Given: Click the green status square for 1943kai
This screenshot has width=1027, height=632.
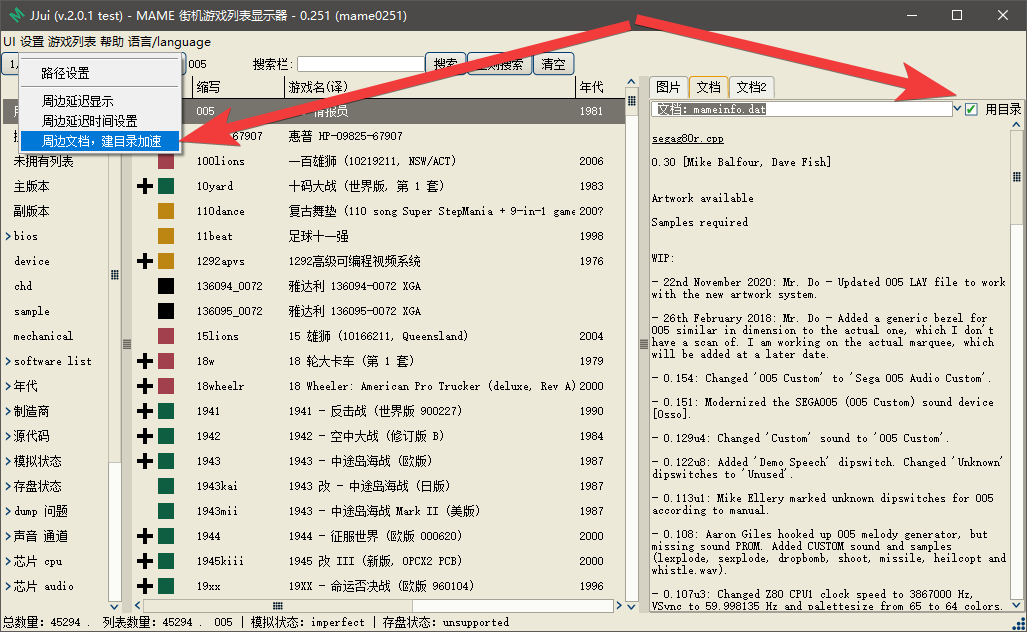Looking at the screenshot, I should (166, 486).
